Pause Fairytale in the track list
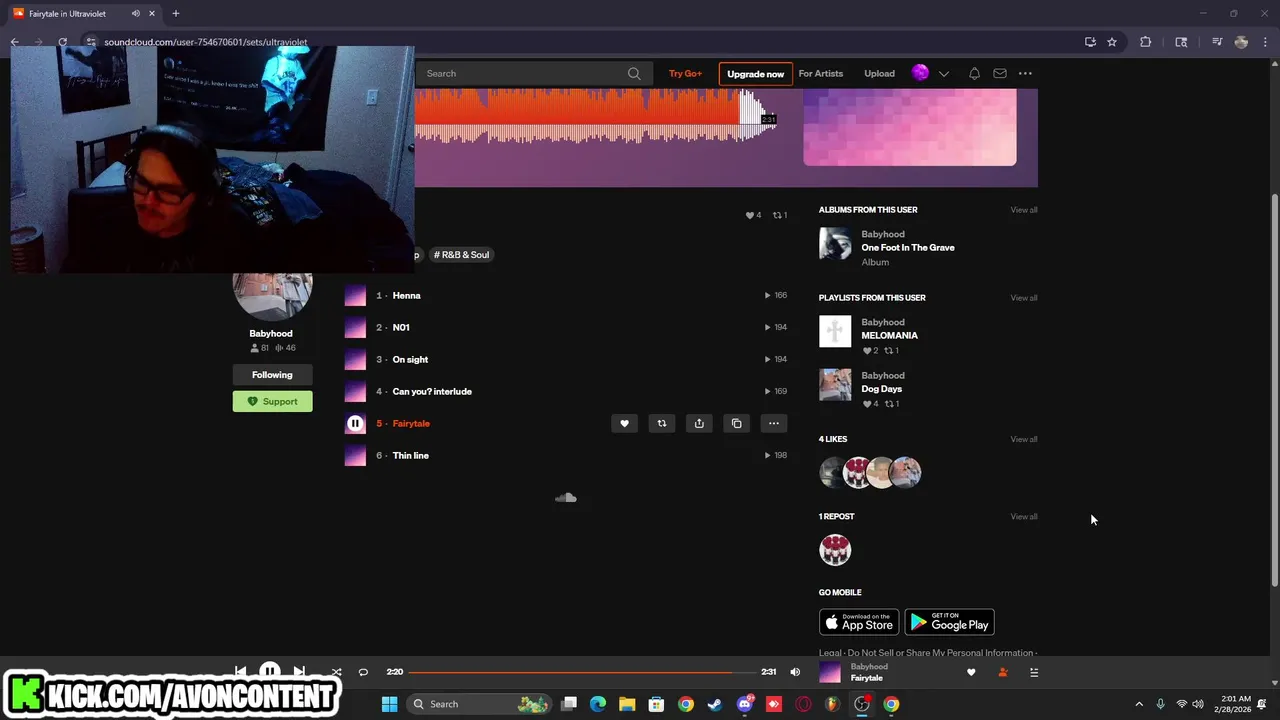The image size is (1280, 720). (x=355, y=423)
